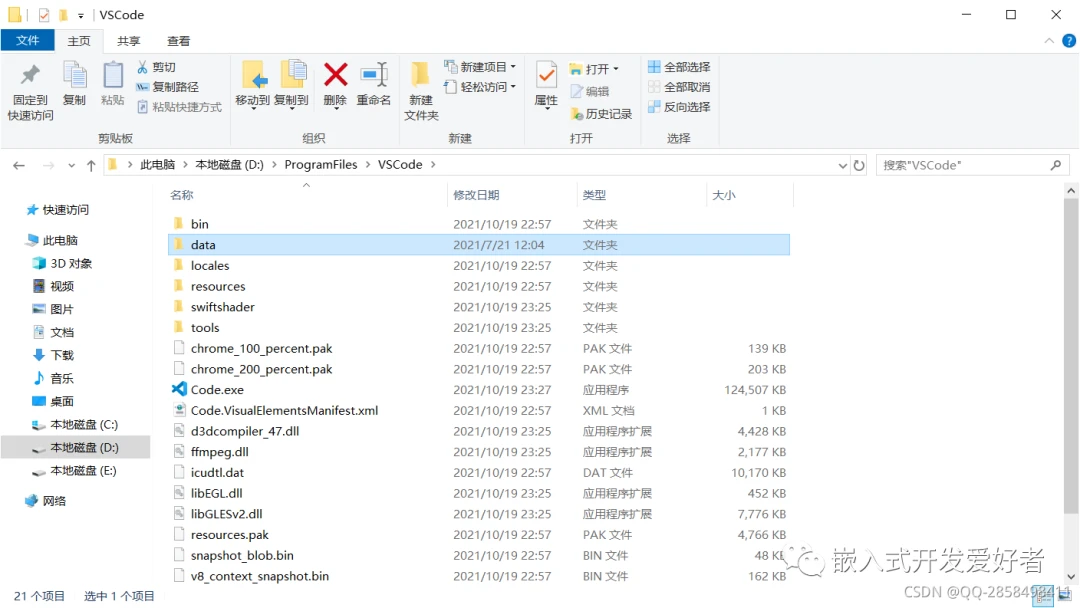
Task: Click the Code.exe VS Code icon
Action: (179, 389)
